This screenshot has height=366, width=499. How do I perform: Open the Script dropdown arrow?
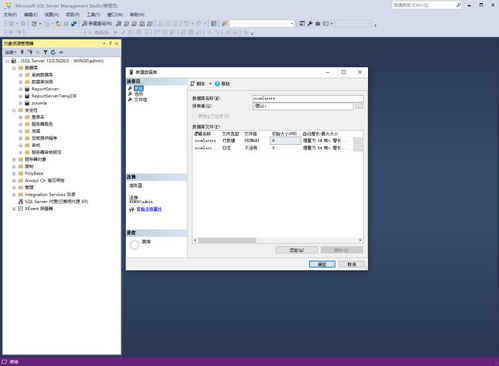pos(210,84)
